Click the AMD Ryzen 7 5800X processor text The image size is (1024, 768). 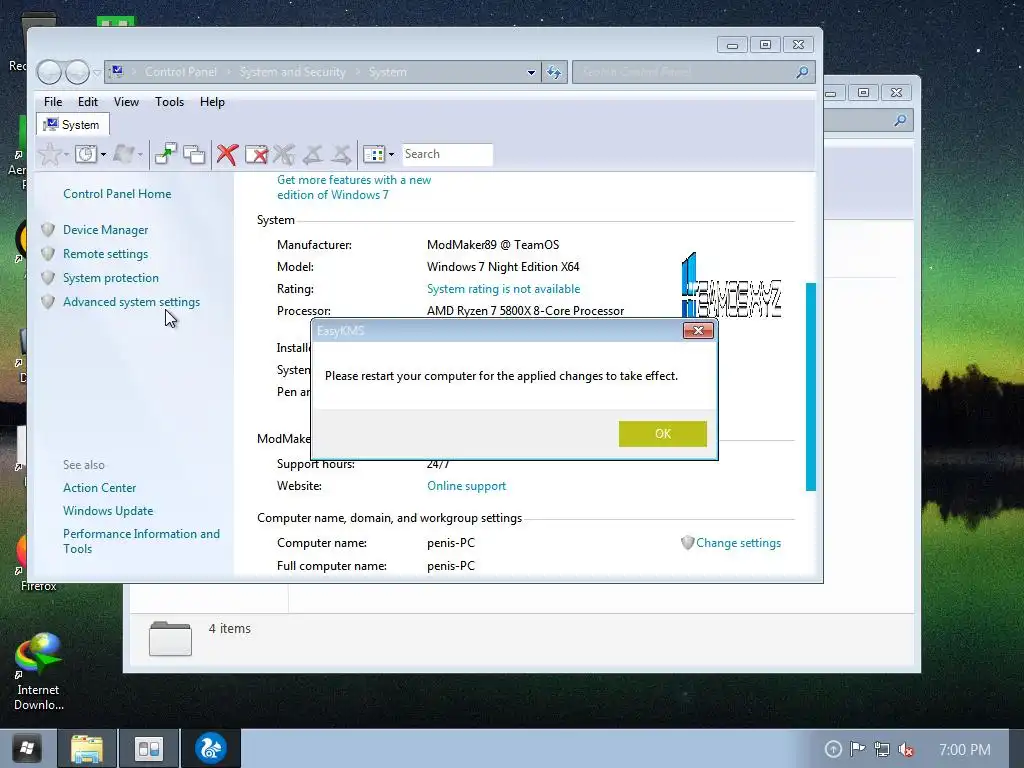[x=525, y=311]
